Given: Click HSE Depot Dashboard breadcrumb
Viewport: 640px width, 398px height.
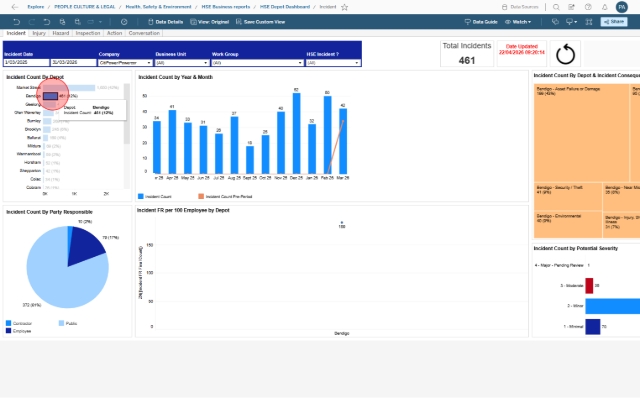Looking at the screenshot, I should 285,7.
